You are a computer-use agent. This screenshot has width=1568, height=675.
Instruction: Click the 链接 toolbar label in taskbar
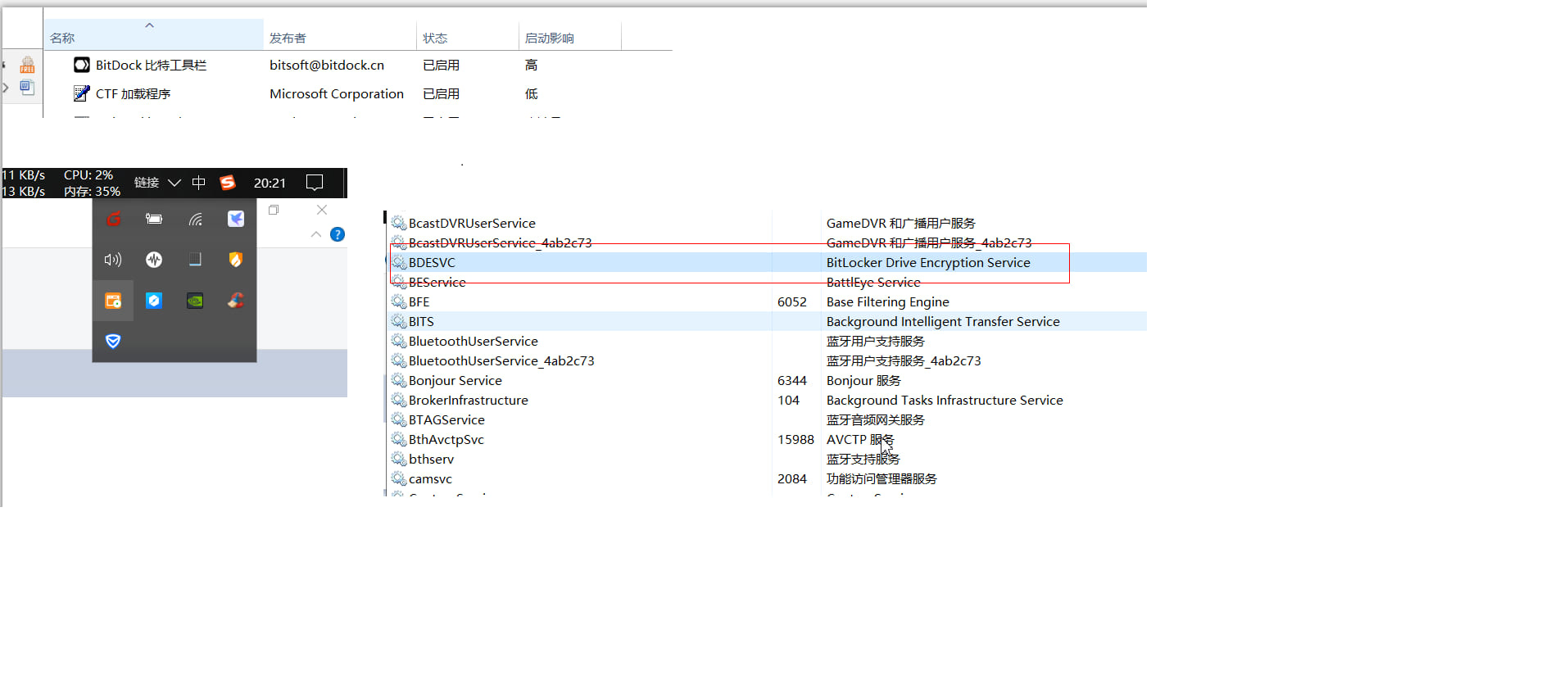tap(147, 183)
